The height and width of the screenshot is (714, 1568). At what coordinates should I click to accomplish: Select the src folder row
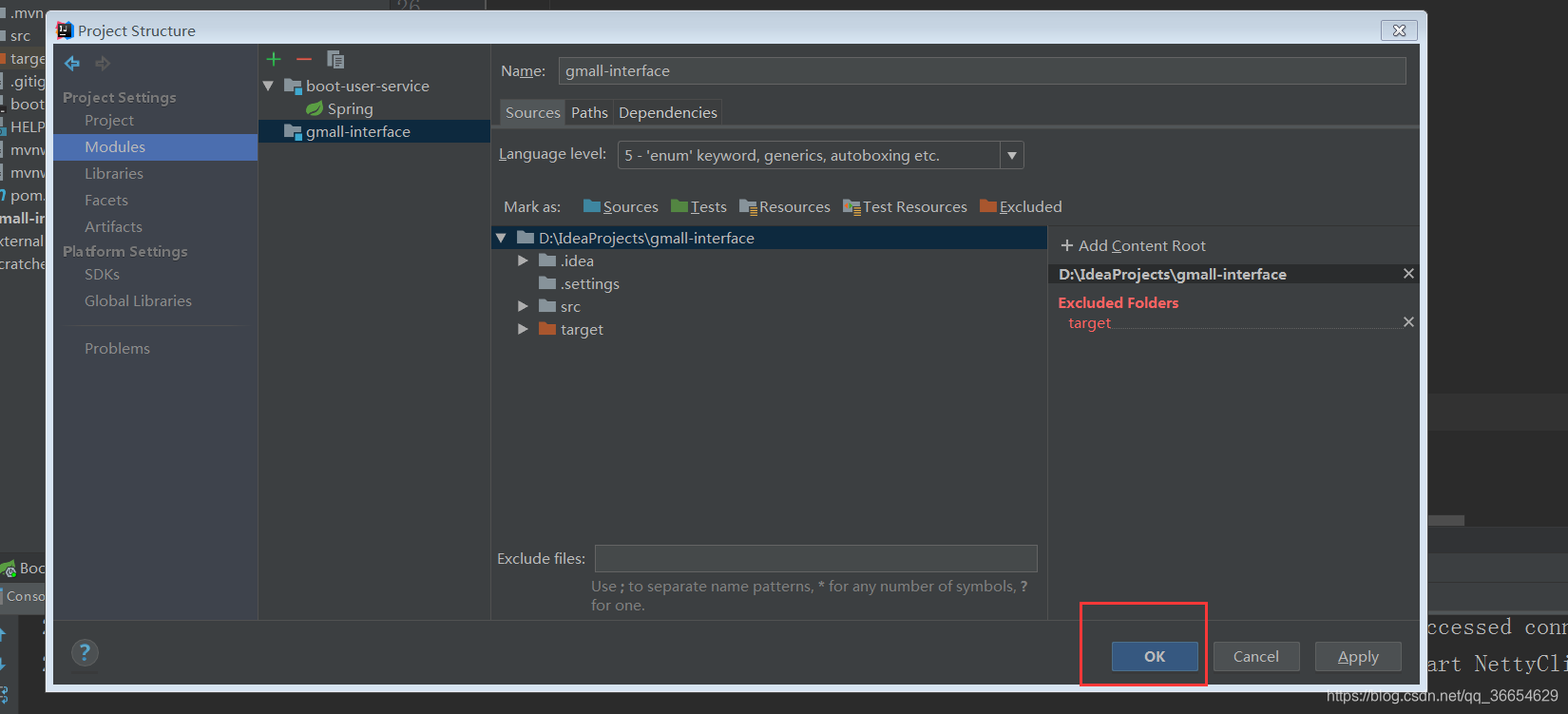click(x=570, y=306)
